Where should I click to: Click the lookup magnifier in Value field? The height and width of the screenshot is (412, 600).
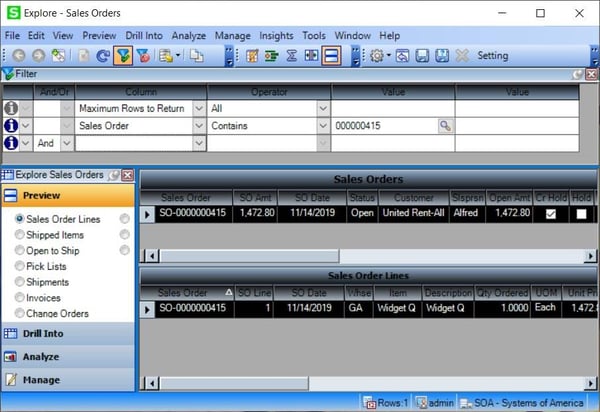(445, 126)
